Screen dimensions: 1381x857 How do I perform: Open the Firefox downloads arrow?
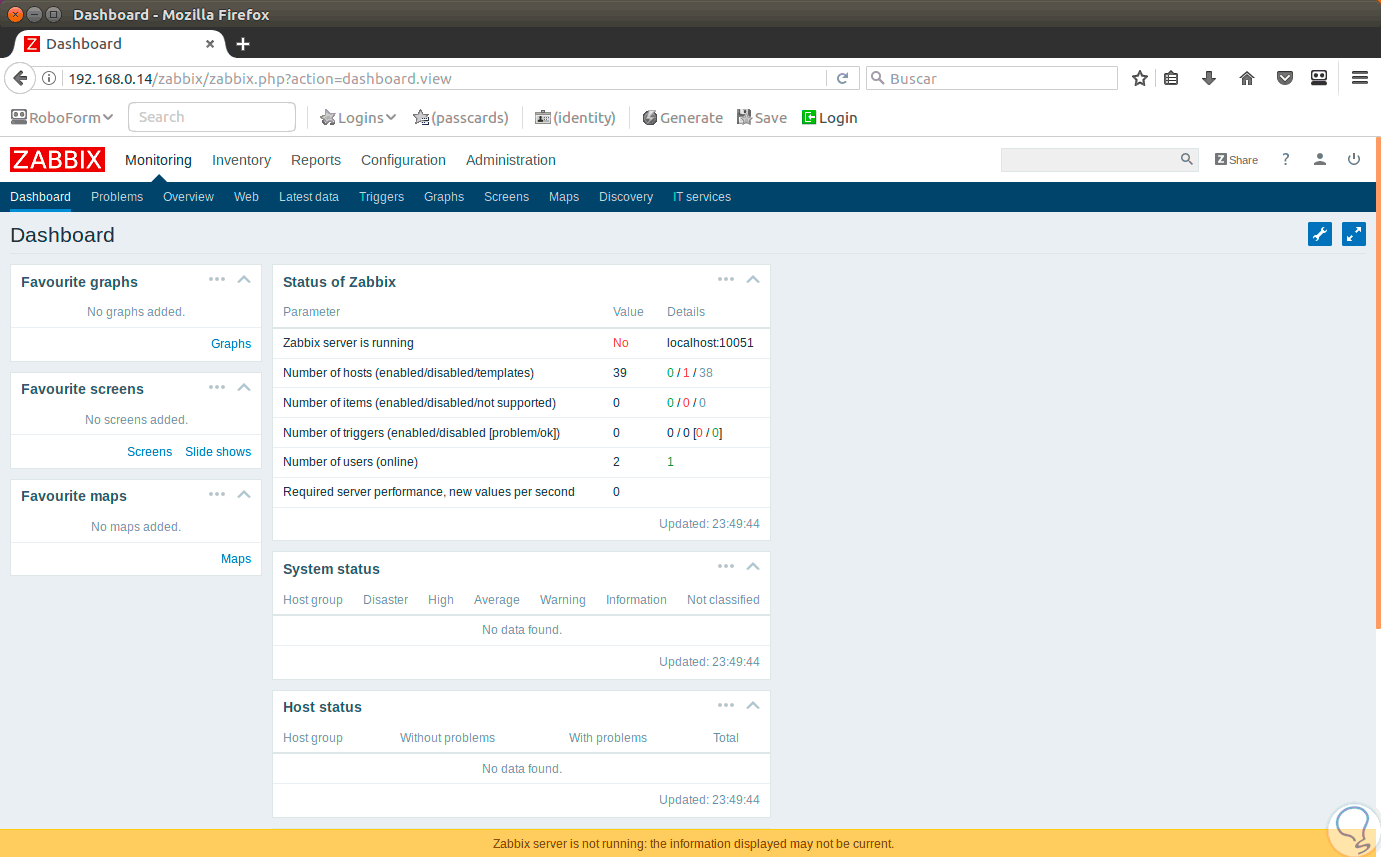click(1209, 78)
